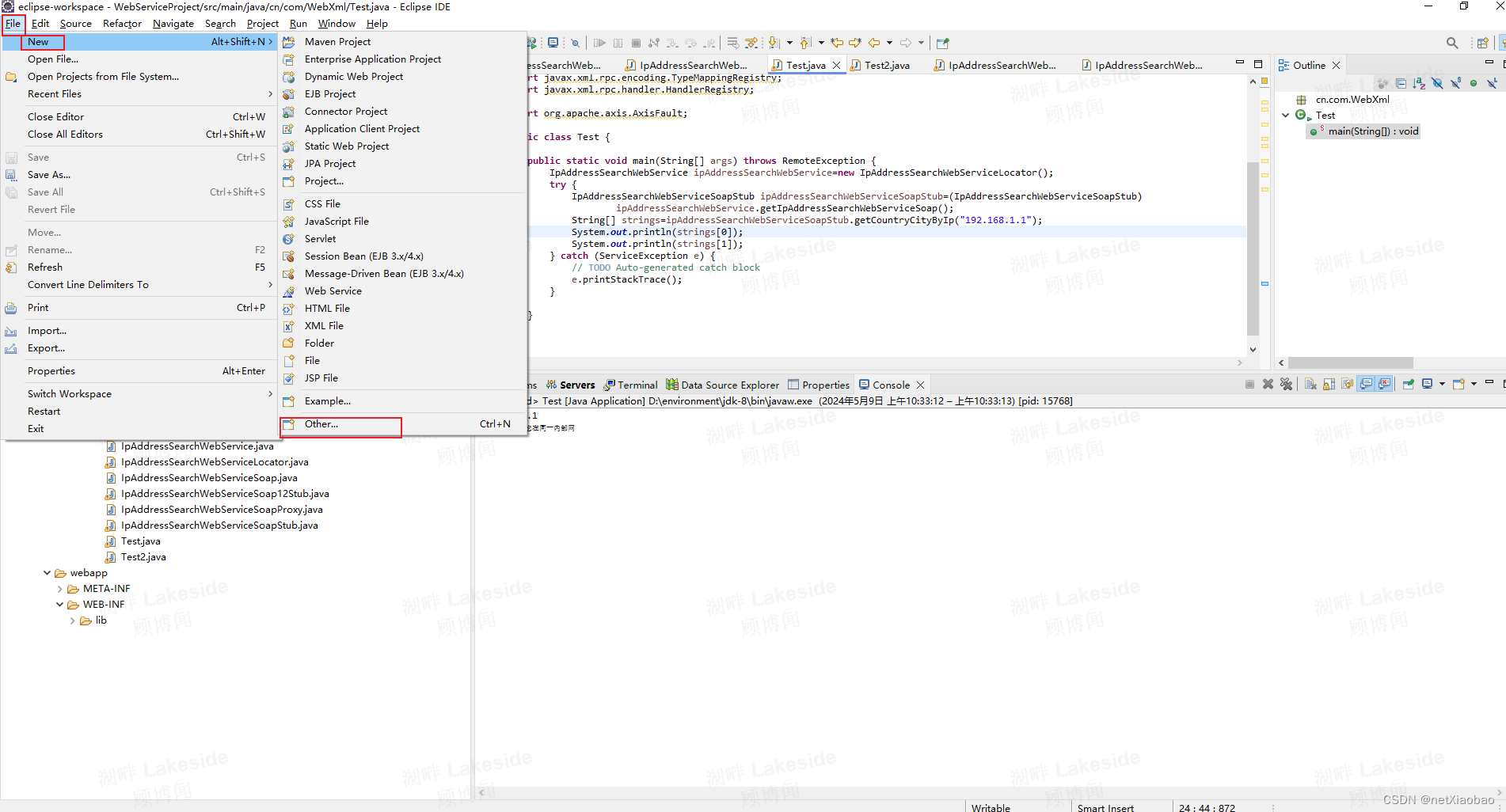Click the Resume icon in the debug toolbar
The height and width of the screenshot is (812, 1506).
pos(599,43)
